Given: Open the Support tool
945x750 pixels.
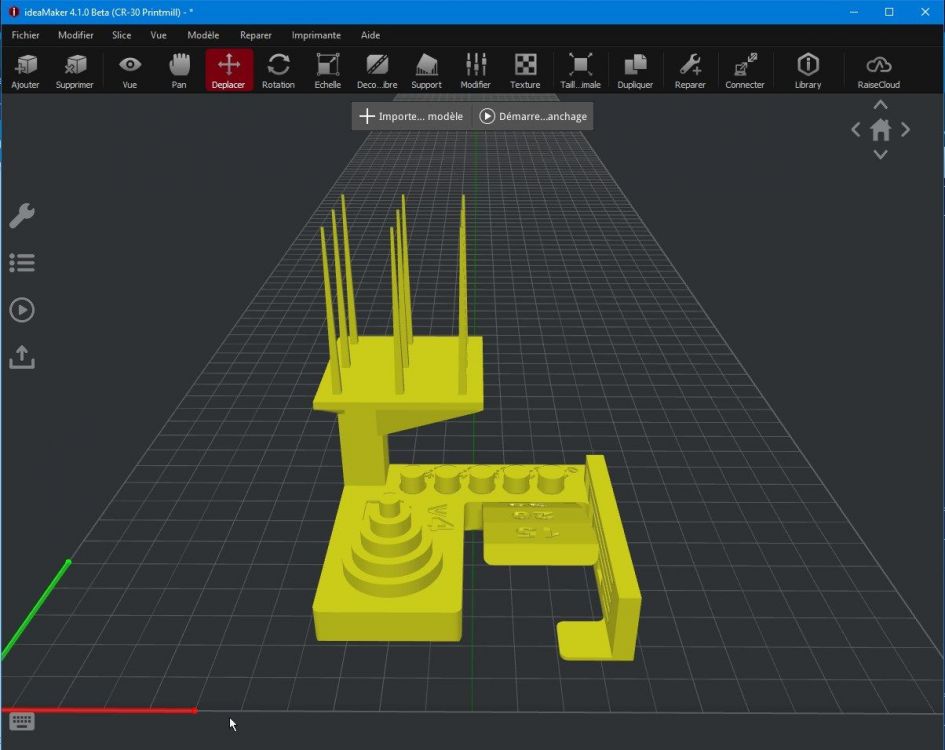Looking at the screenshot, I should pyautogui.click(x=426, y=70).
